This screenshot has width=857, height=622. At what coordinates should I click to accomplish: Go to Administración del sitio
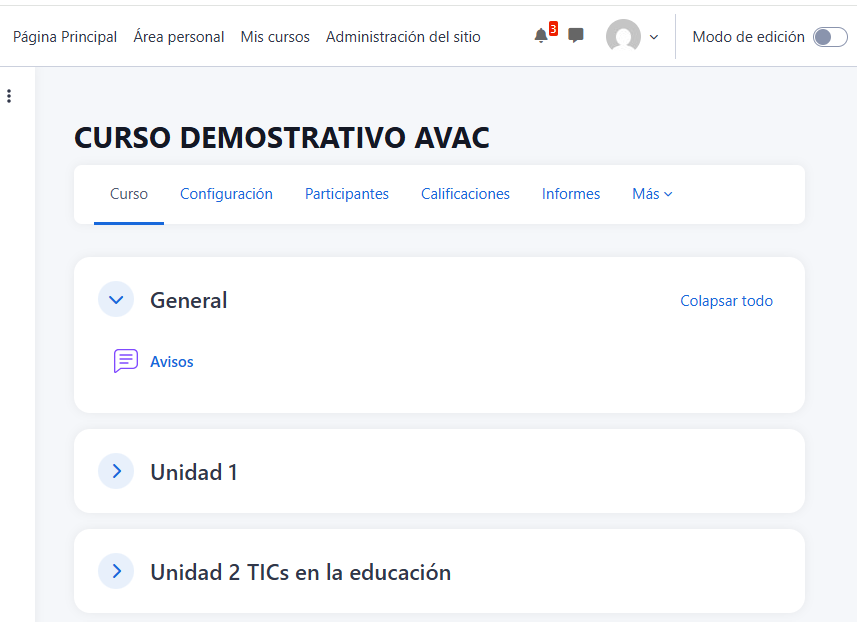[x=403, y=37]
